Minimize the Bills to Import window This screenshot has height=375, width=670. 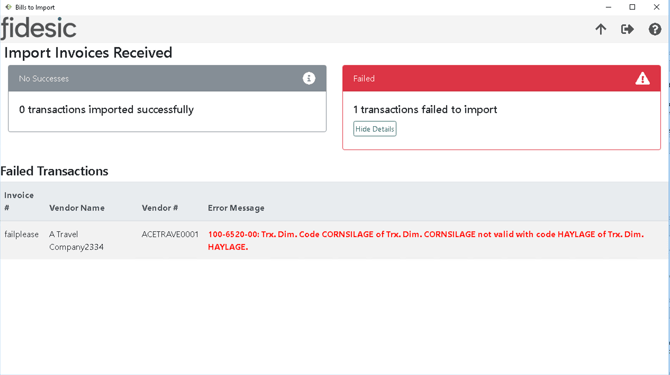608,7
